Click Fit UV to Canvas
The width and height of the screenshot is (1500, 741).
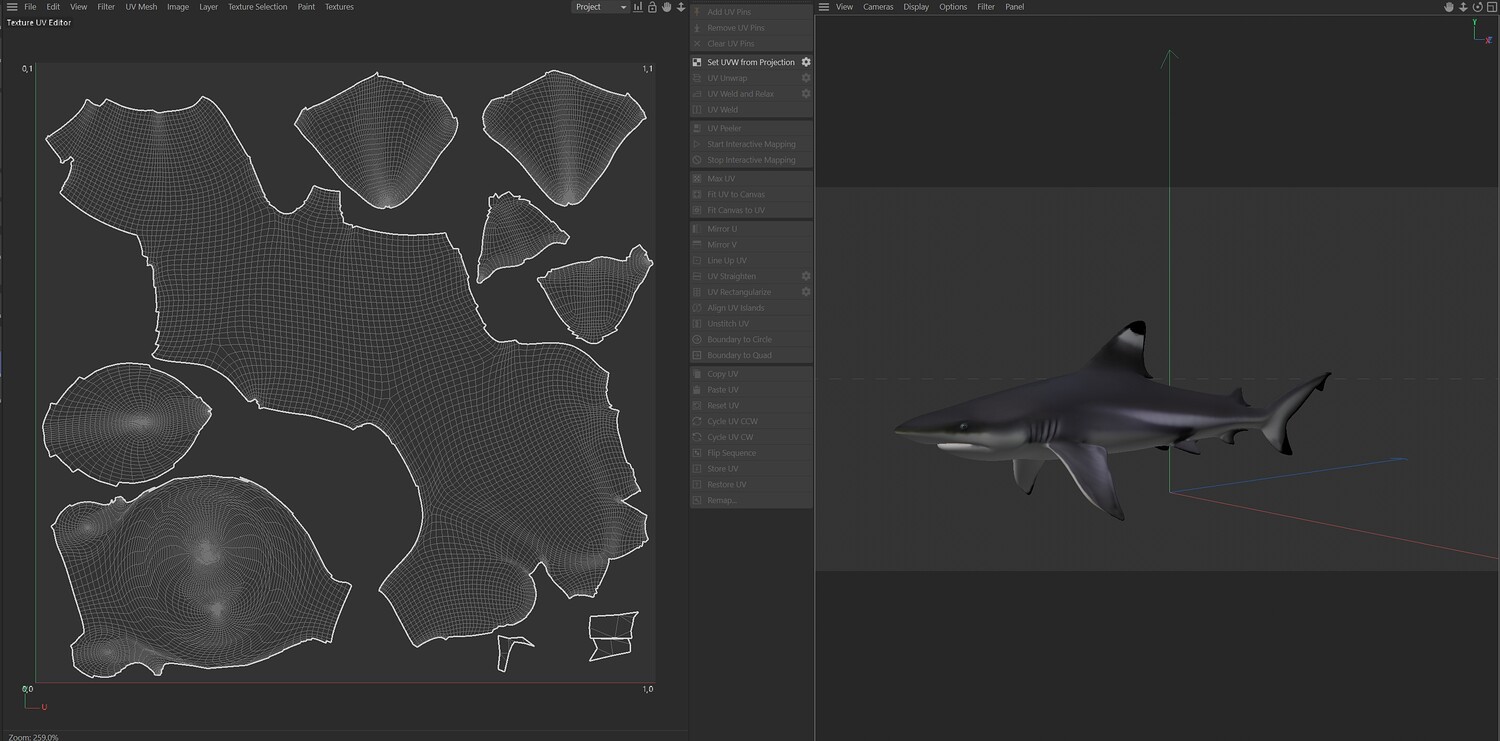751,195
